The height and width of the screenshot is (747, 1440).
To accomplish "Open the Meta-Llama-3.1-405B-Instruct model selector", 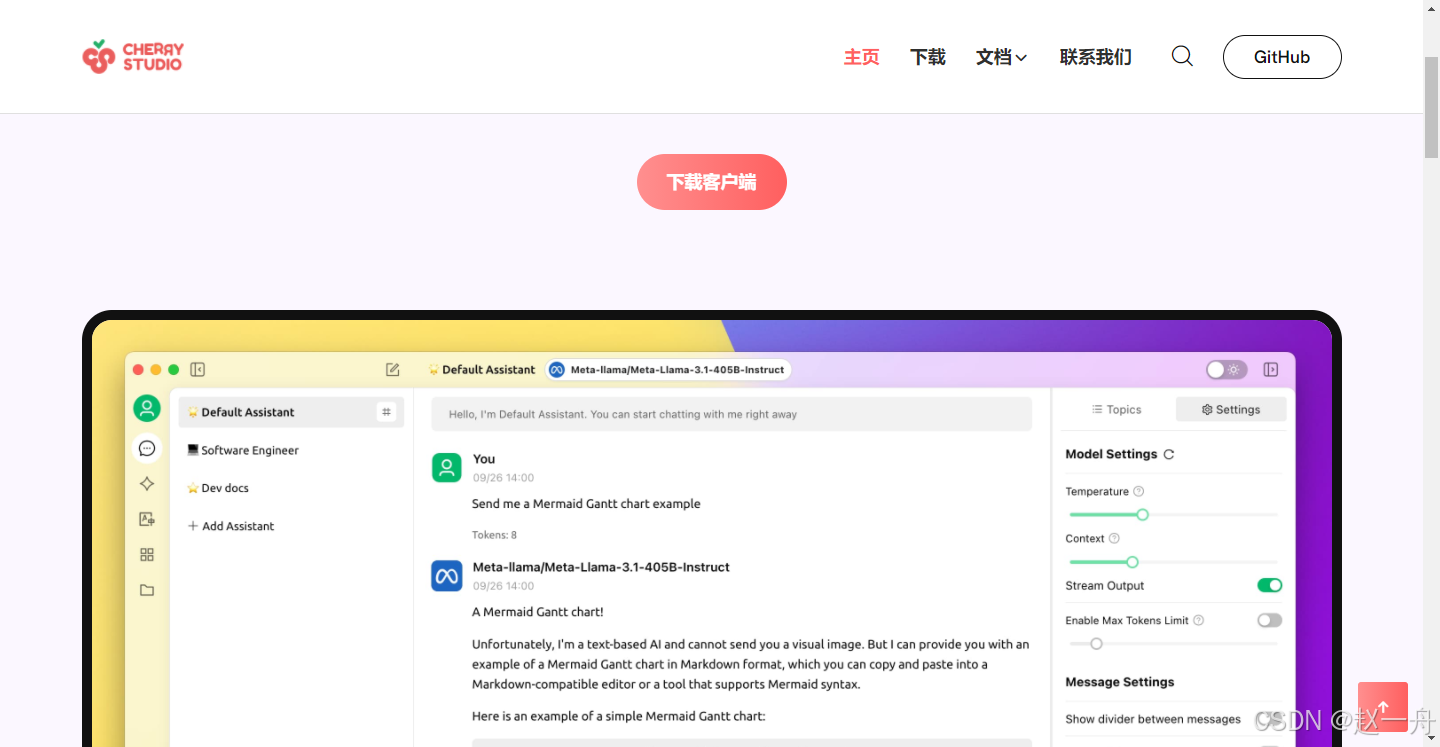I will coord(669,370).
